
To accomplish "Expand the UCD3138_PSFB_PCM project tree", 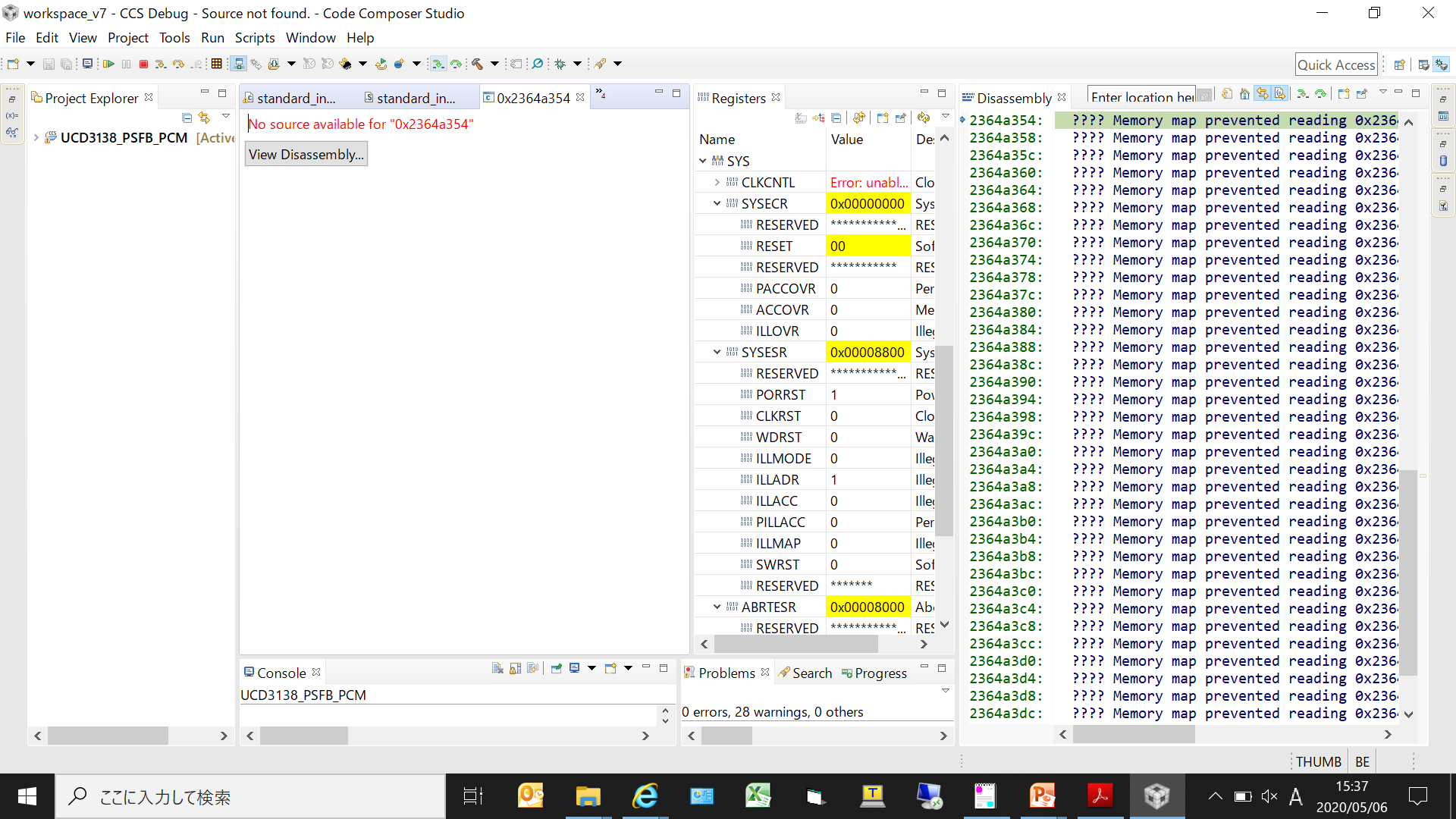I will point(36,138).
